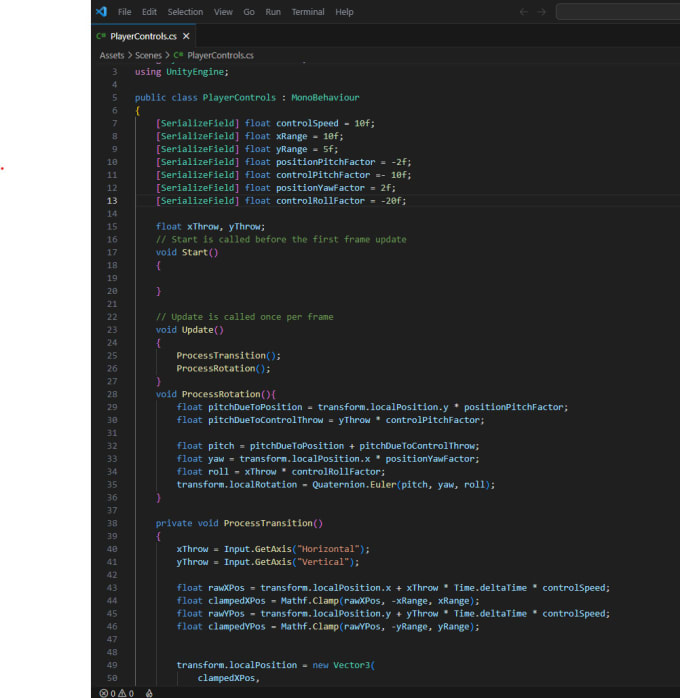Click 'Start()' method name on line 17
The width and height of the screenshot is (680, 698).
[200, 252]
